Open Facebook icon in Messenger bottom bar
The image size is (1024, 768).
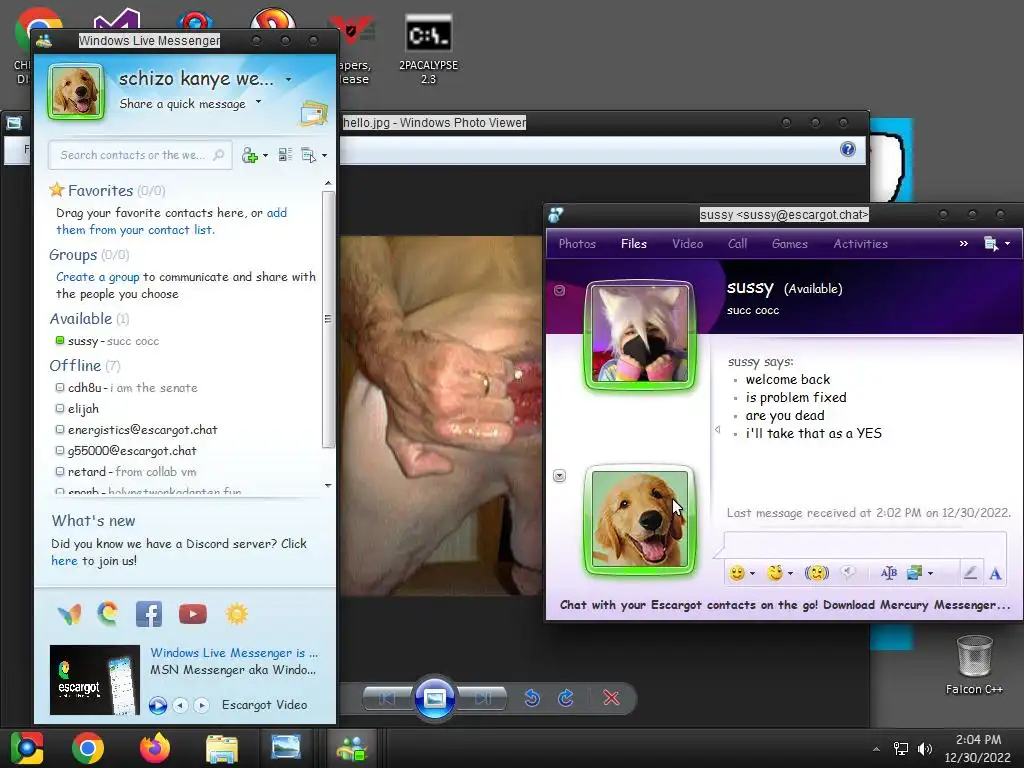point(149,614)
